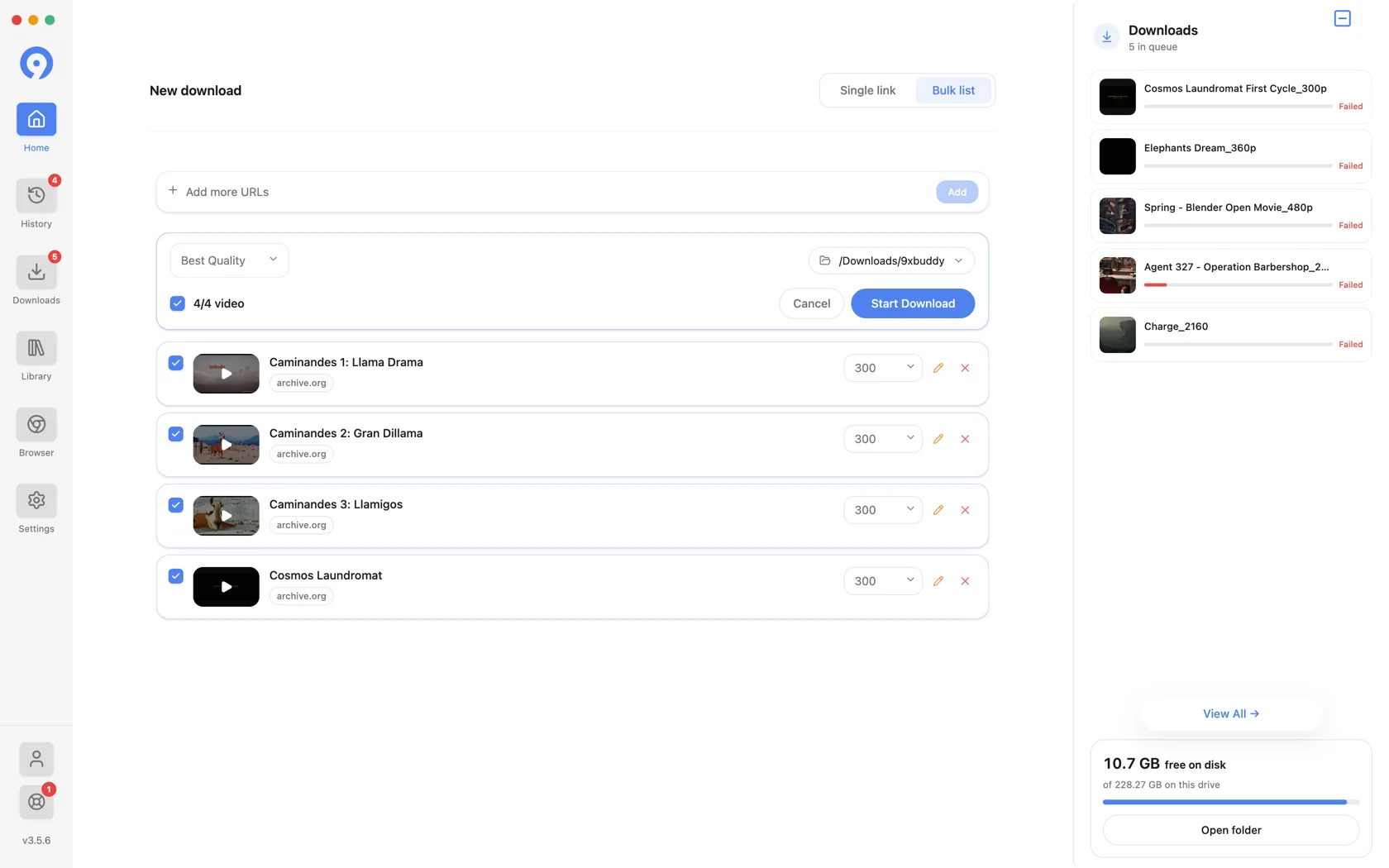Edit the Caminandes 1: Llama Drama entry
This screenshot has height=868, width=1389.
tap(938, 368)
